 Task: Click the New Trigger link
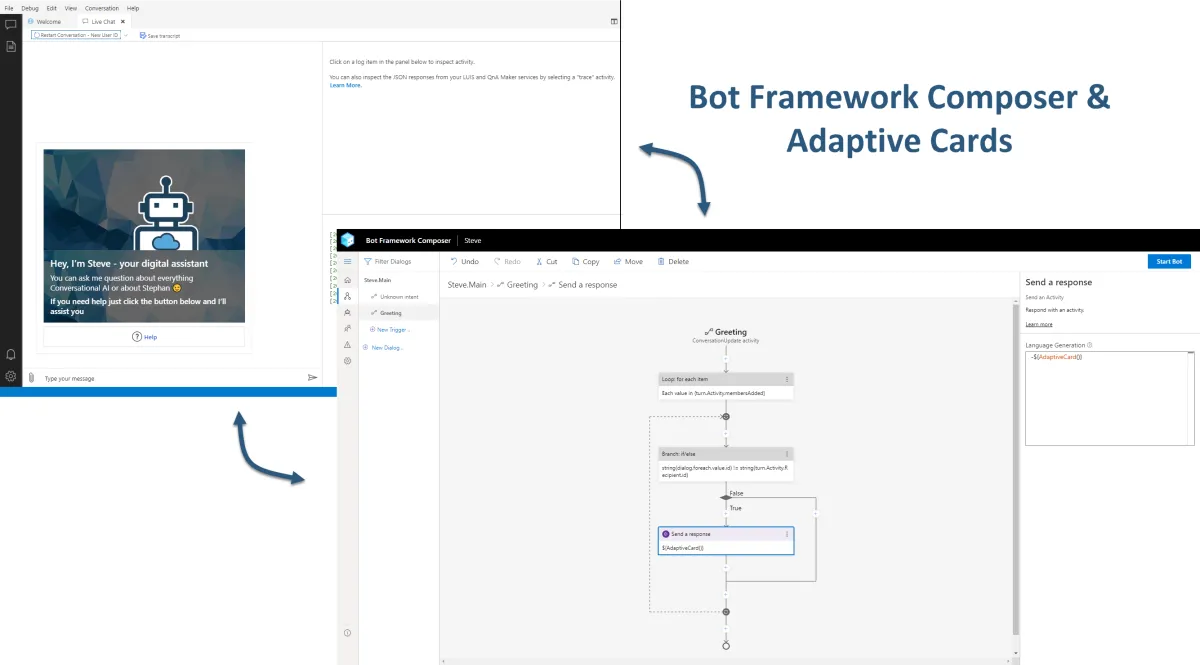(x=391, y=329)
